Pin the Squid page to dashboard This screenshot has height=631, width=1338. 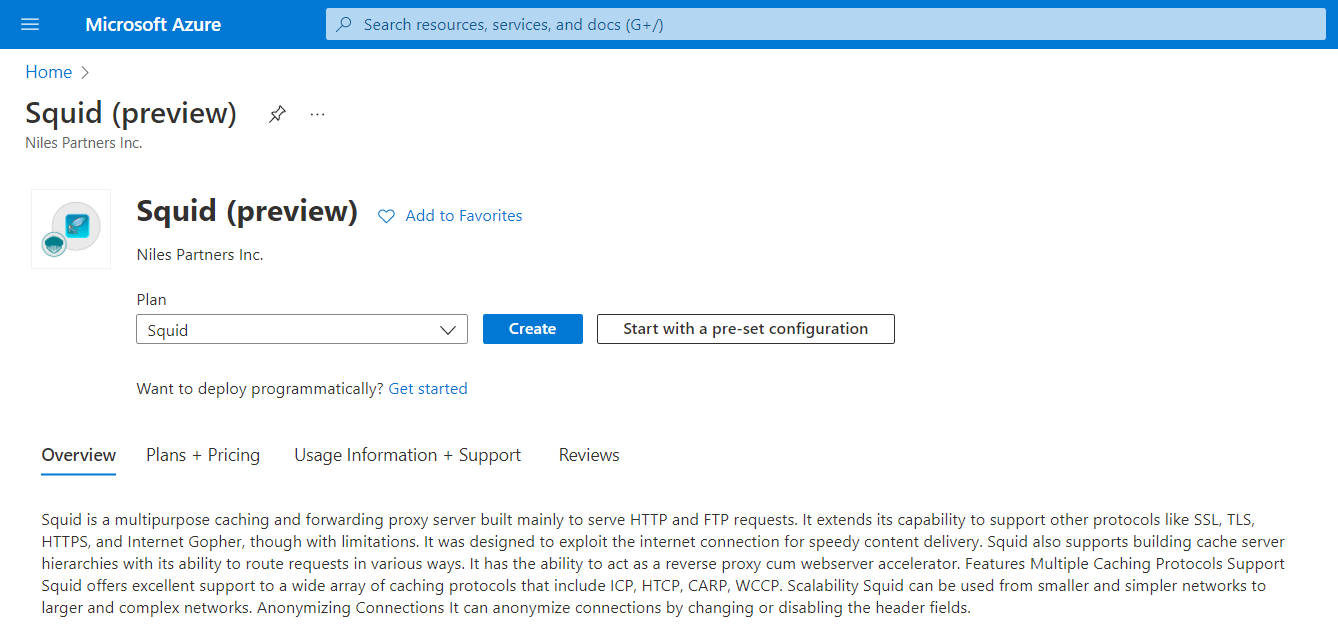click(x=277, y=113)
